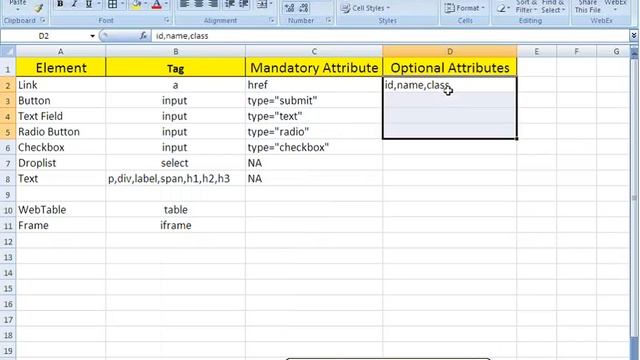
Task: Open Cell Styles dropdown
Action: 365,8
